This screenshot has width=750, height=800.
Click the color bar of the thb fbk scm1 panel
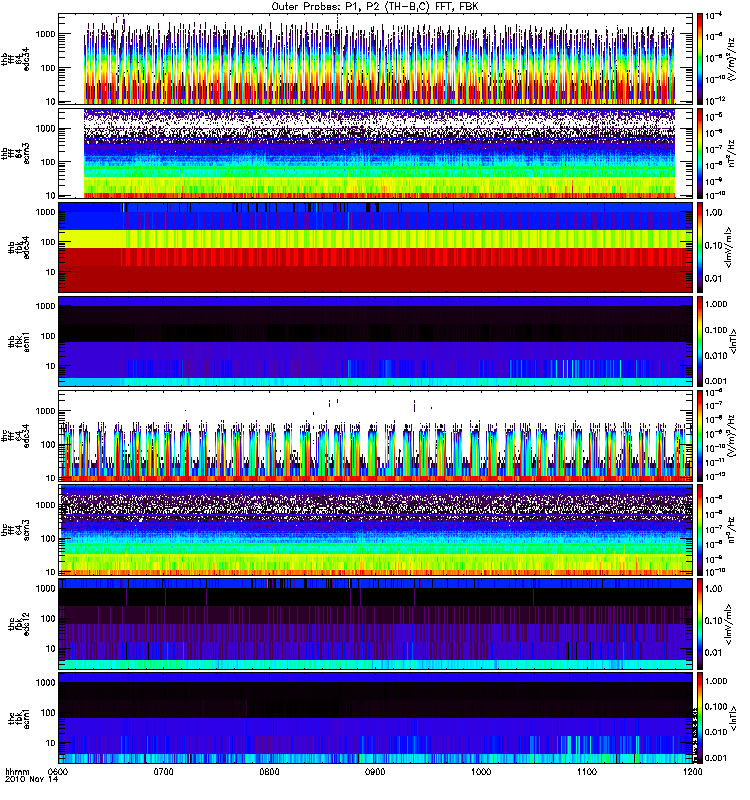700,341
